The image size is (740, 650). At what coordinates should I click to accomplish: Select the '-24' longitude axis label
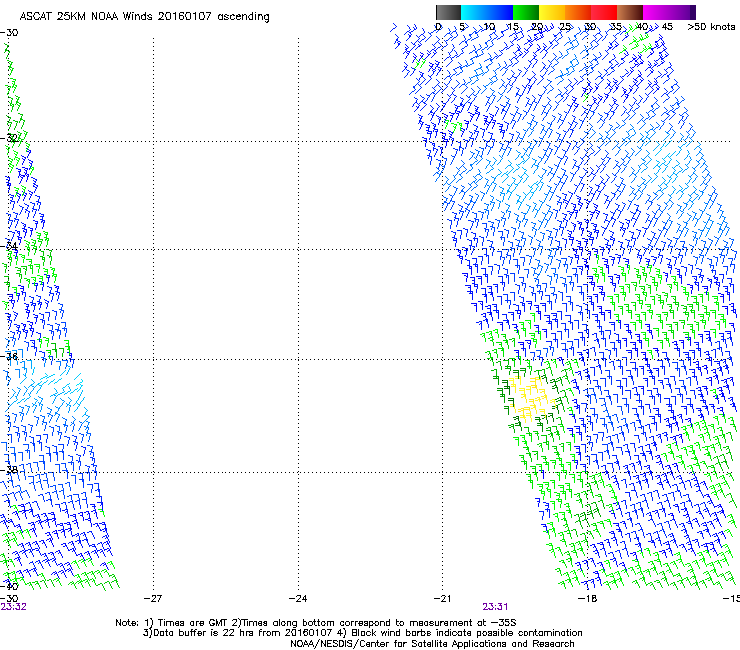coord(298,599)
